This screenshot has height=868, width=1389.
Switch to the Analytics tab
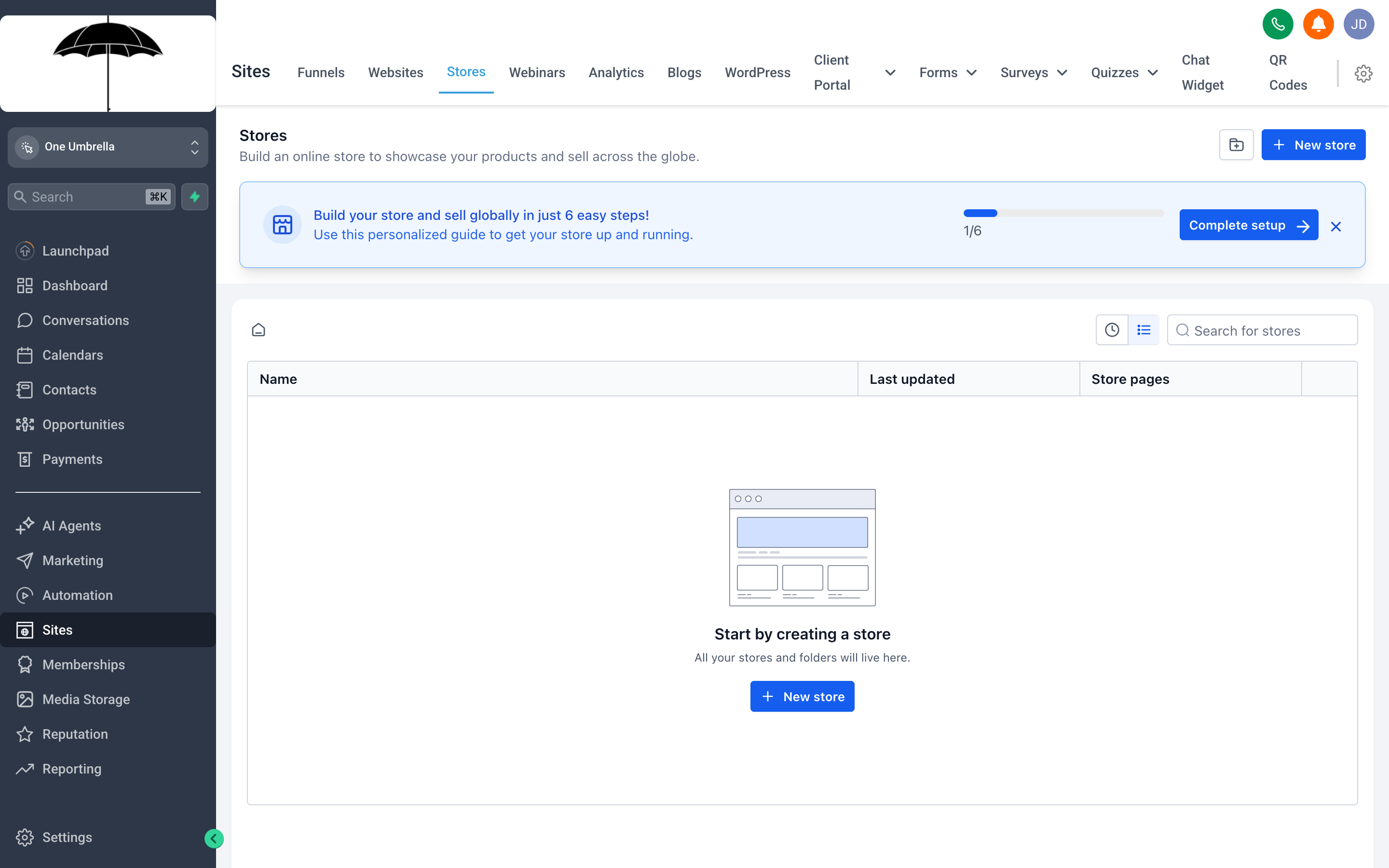pos(616,72)
